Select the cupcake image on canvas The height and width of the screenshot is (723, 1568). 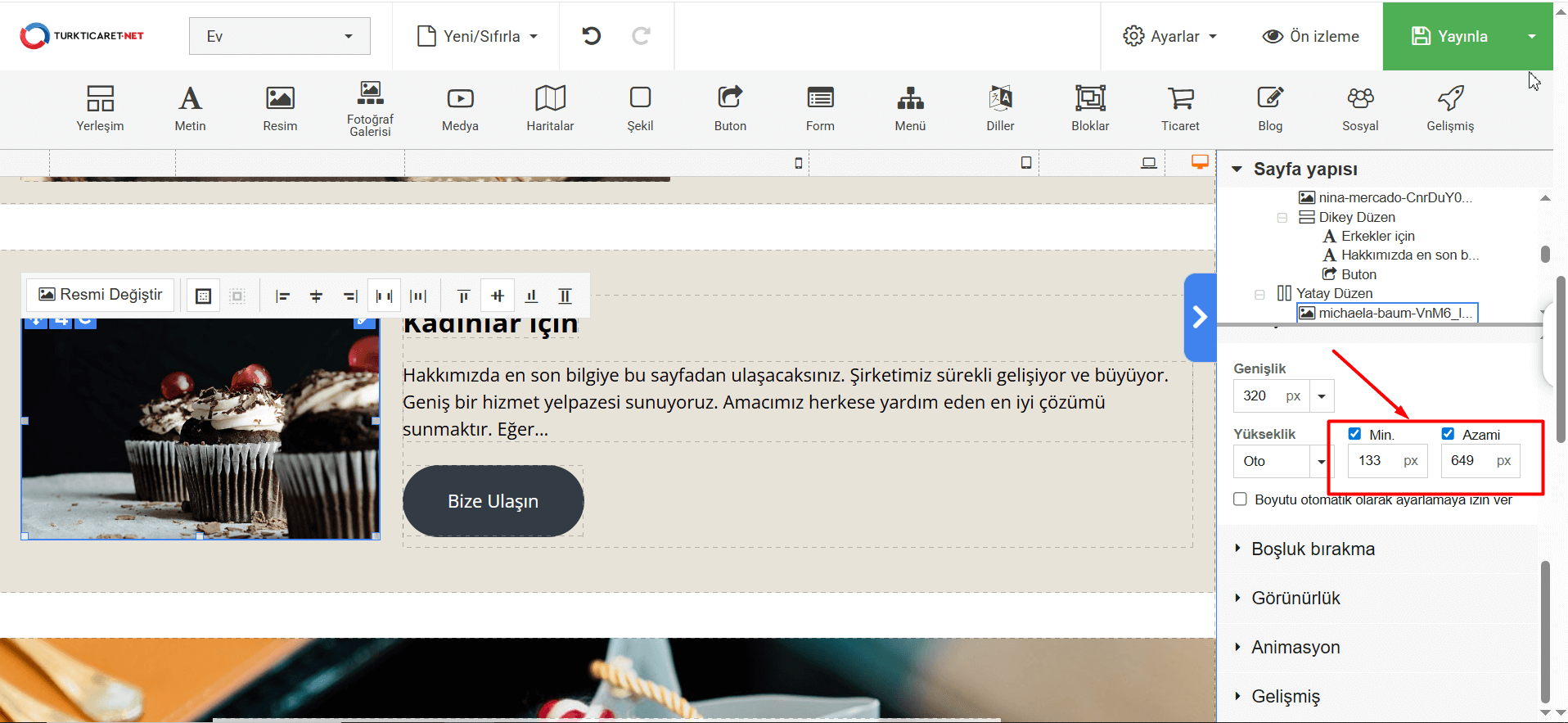(201, 428)
